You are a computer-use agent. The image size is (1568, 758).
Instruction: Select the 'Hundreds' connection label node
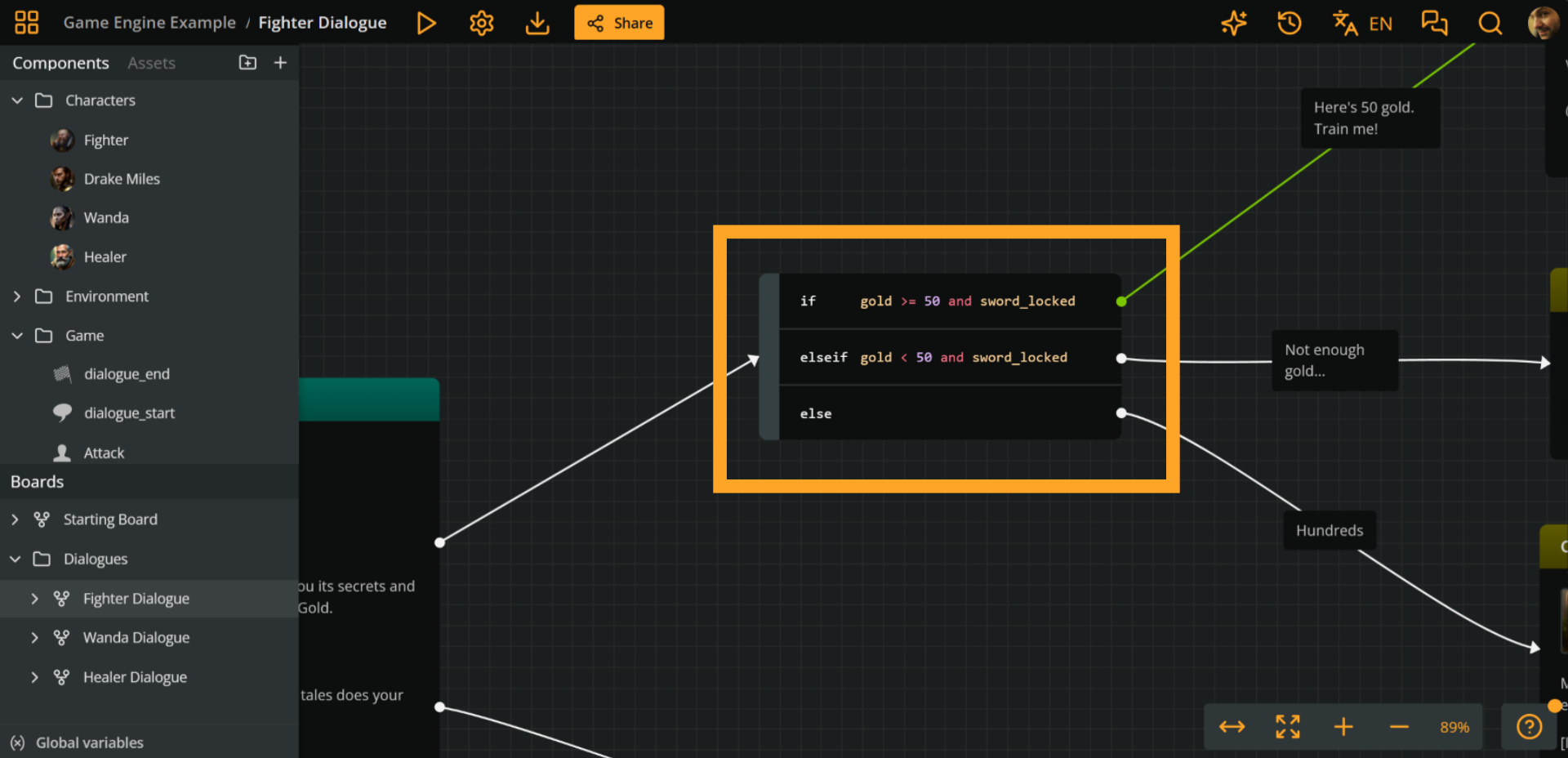pyautogui.click(x=1330, y=530)
